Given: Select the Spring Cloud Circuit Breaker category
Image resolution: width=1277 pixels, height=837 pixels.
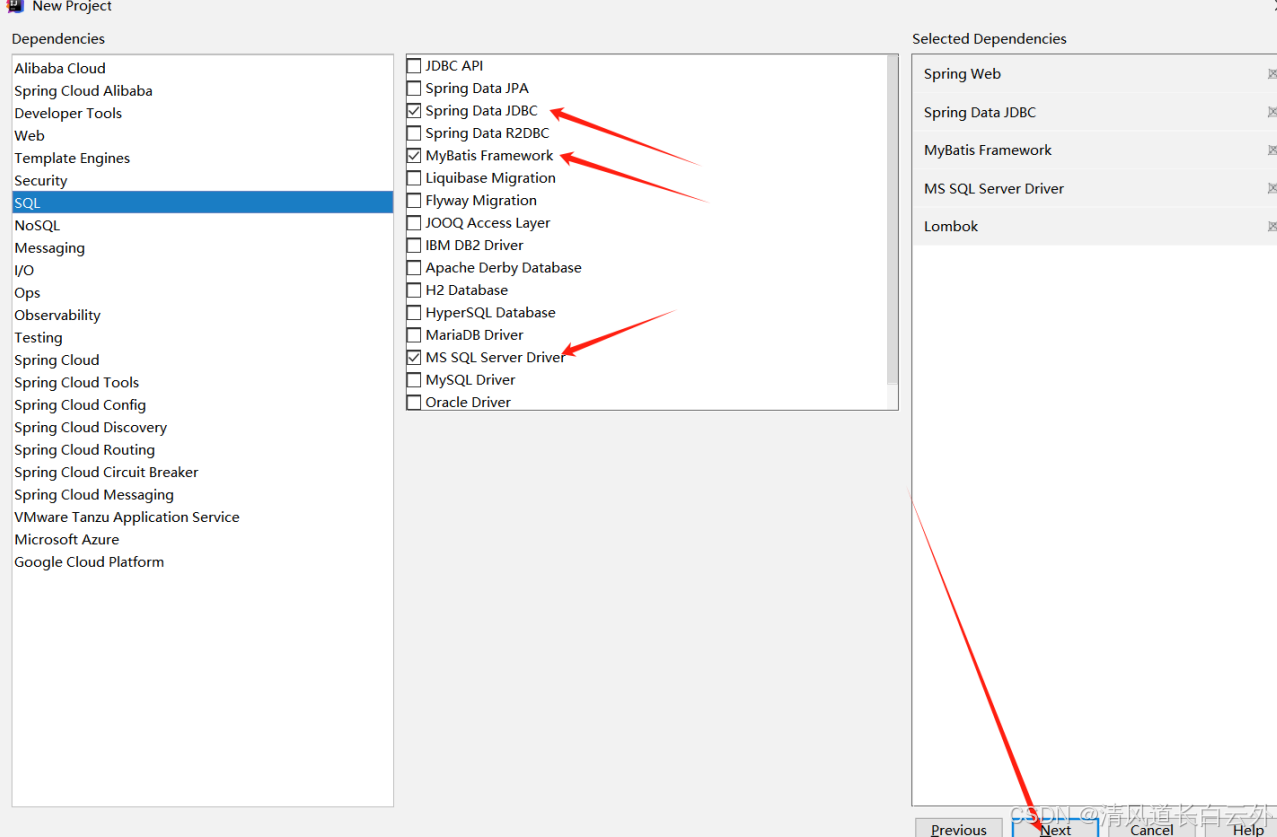Looking at the screenshot, I should [203, 472].
